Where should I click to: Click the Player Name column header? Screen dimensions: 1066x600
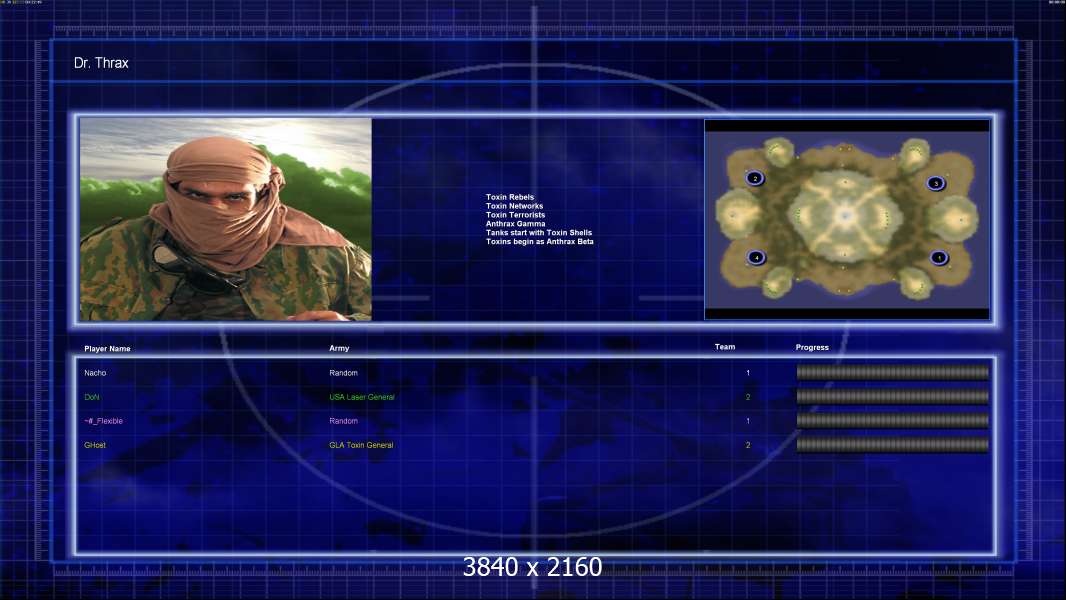107,349
